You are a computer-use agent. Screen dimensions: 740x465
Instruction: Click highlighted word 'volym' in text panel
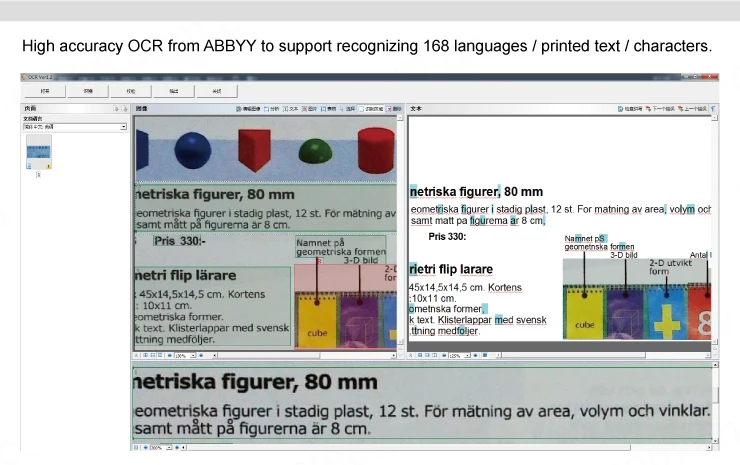coord(681,209)
